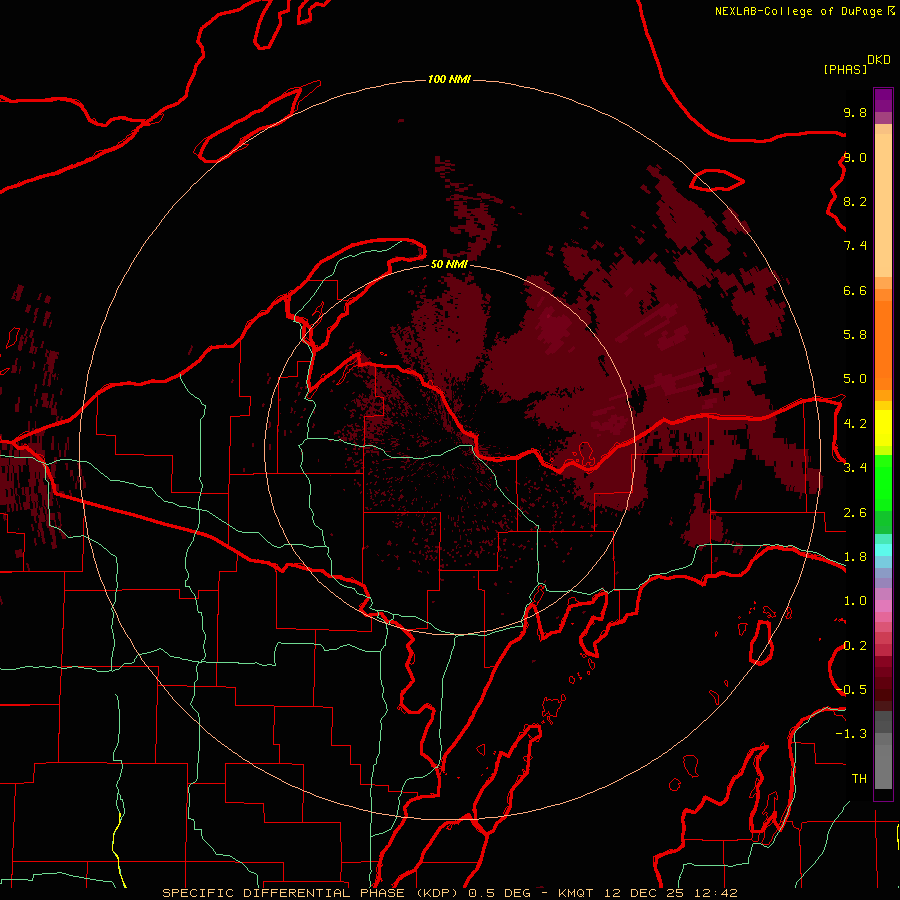Click the 50 NMI range ring label
900x900 pixels.
click(x=449, y=265)
